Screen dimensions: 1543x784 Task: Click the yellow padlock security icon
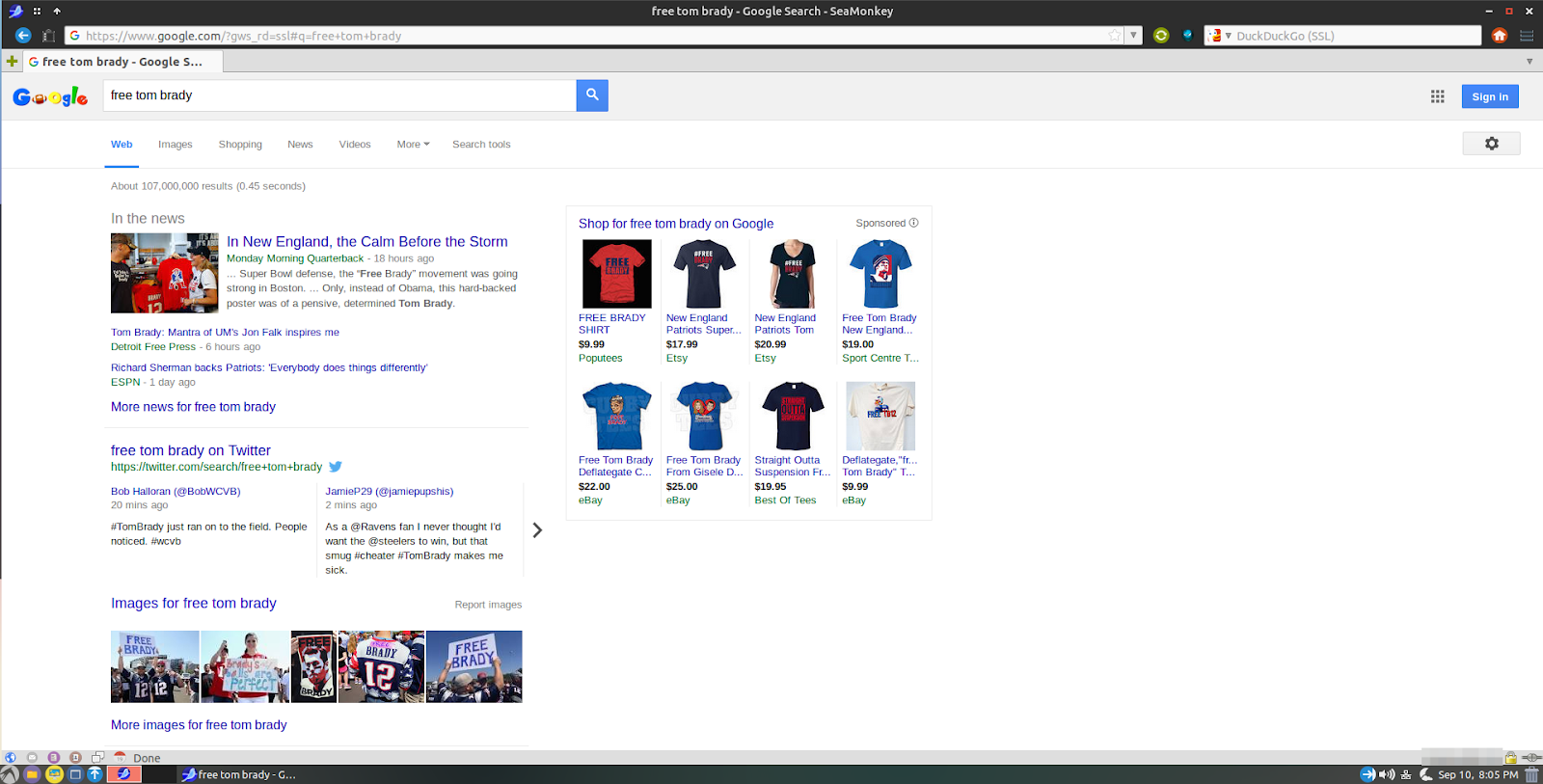(x=1511, y=758)
